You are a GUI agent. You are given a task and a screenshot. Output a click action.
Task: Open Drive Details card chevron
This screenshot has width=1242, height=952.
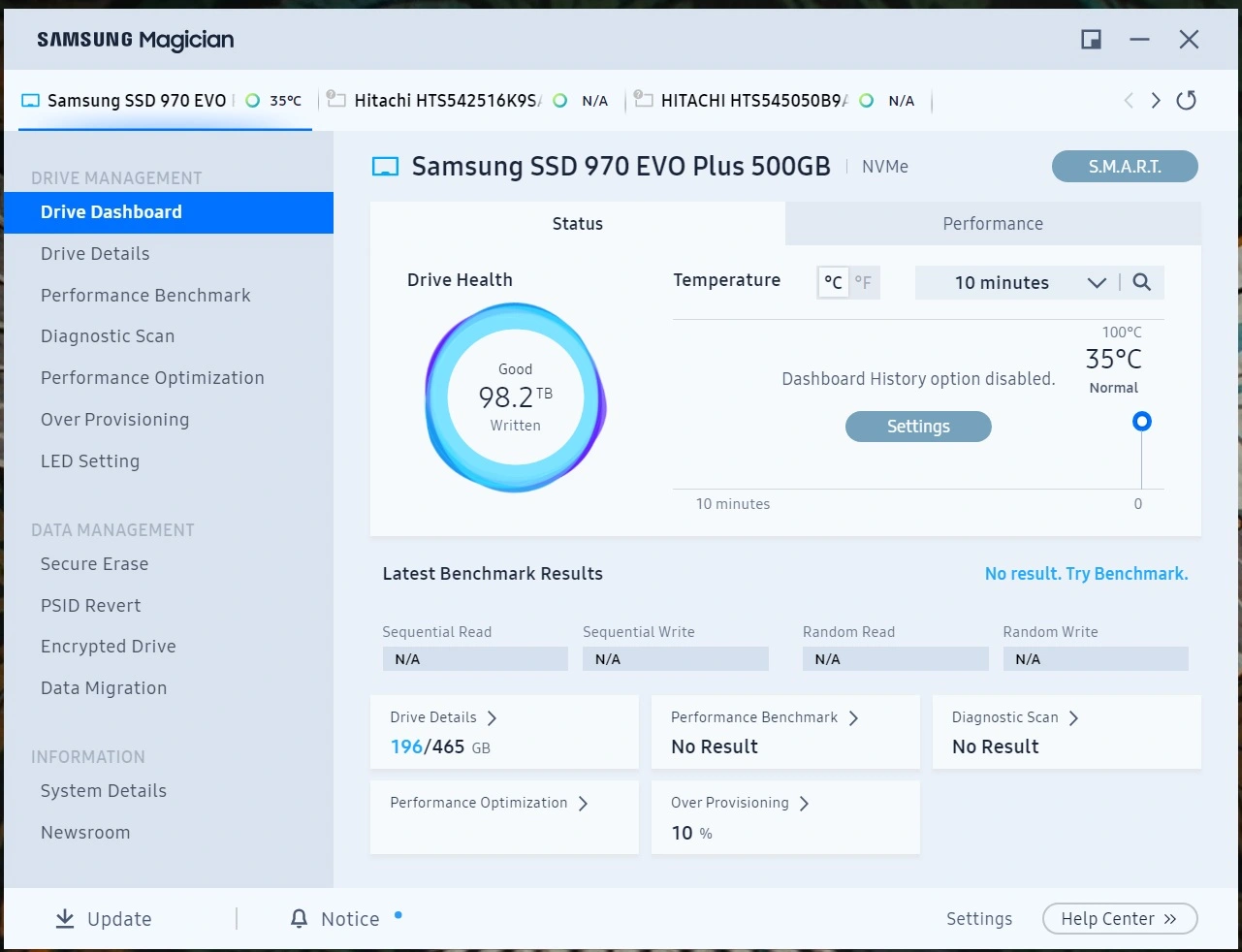point(492,718)
